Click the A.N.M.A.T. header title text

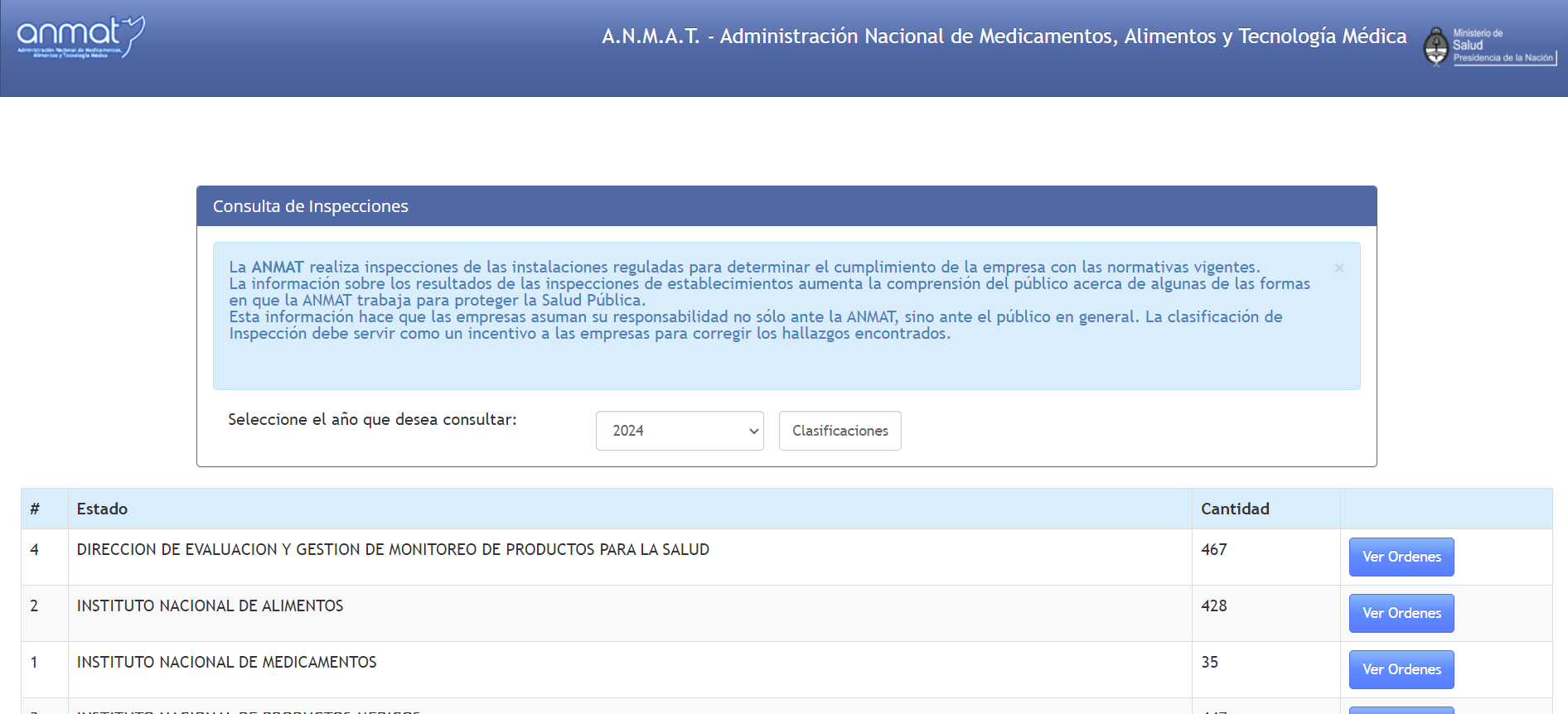(1004, 36)
